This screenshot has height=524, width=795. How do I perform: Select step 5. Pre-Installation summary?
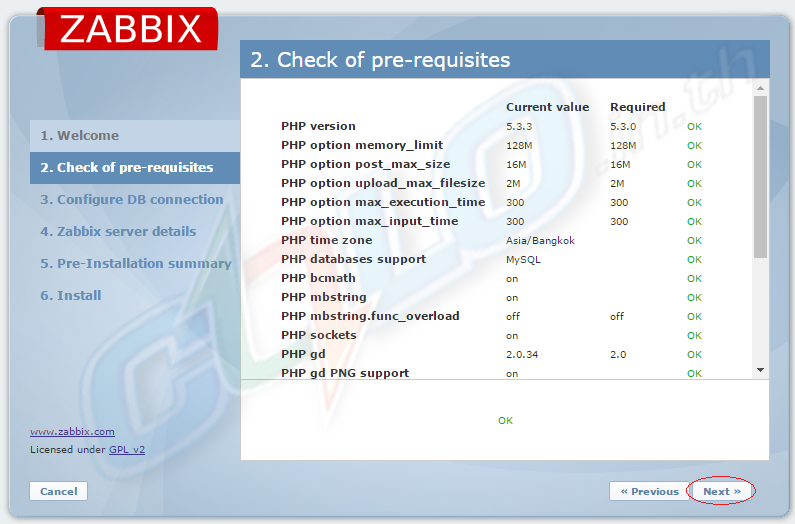136,263
